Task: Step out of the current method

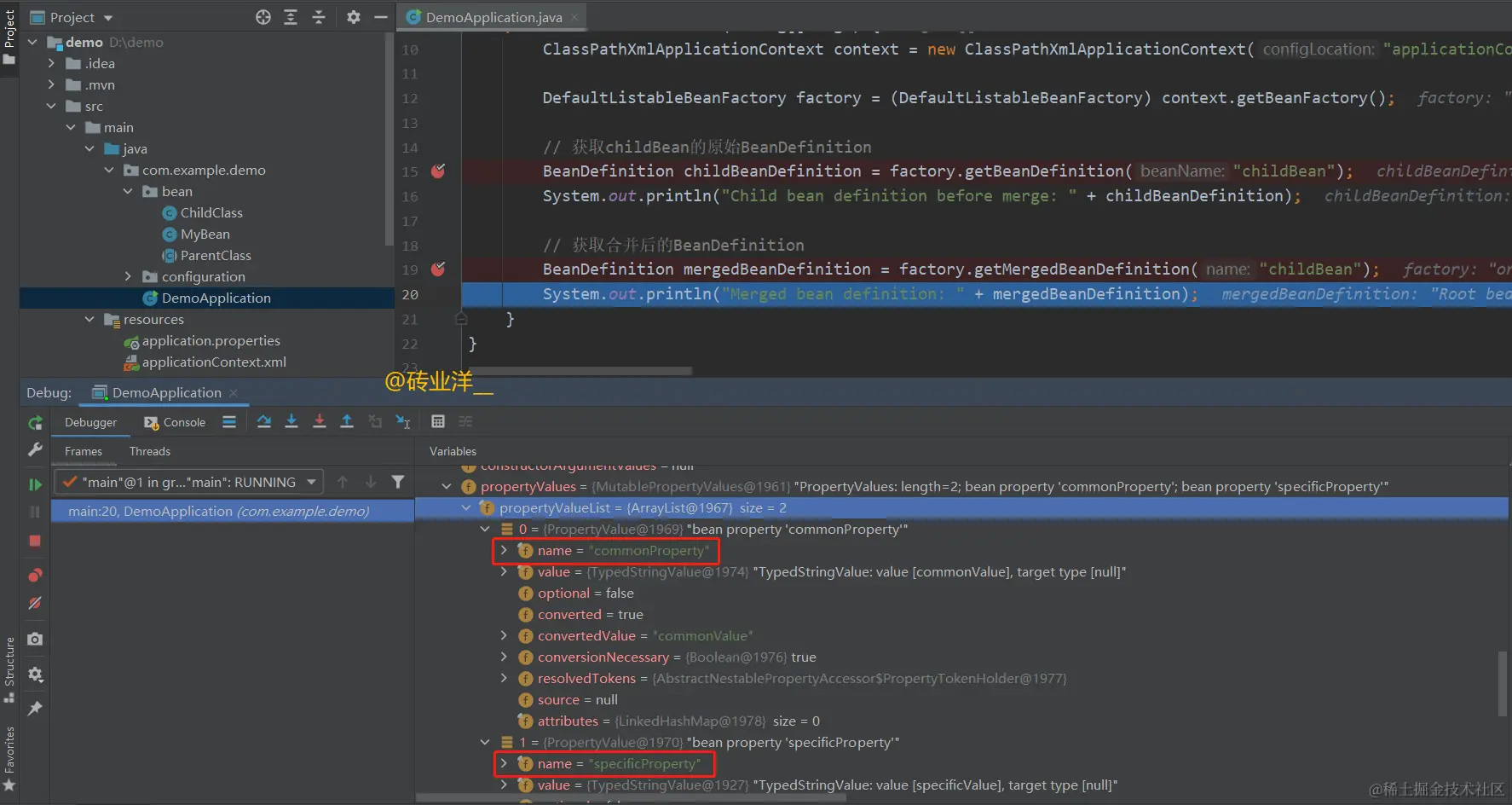Action: 347,421
